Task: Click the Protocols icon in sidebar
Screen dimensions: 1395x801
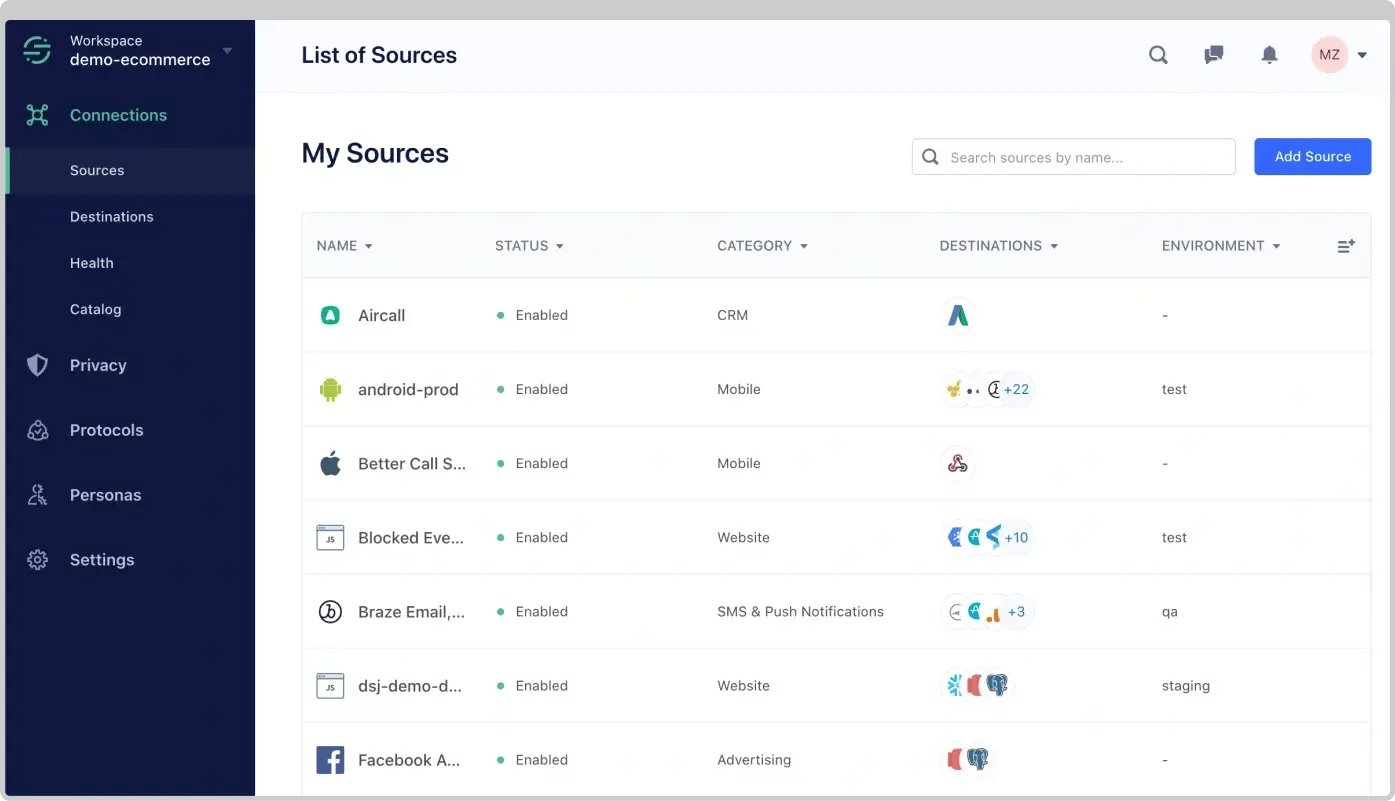Action: (x=37, y=430)
